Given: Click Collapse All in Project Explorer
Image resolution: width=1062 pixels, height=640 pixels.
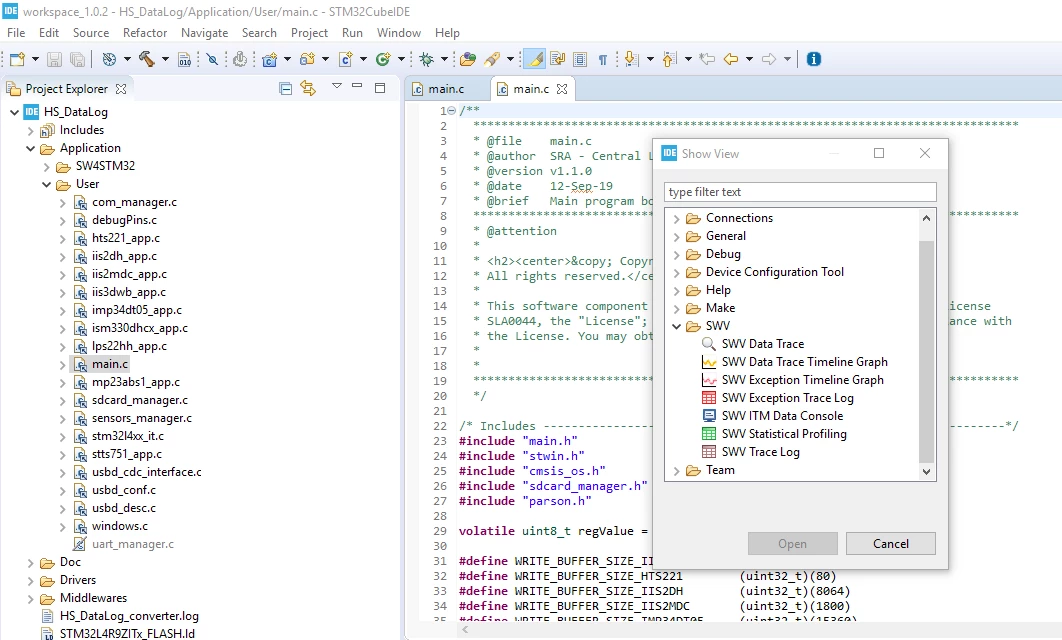Looking at the screenshot, I should point(286,89).
